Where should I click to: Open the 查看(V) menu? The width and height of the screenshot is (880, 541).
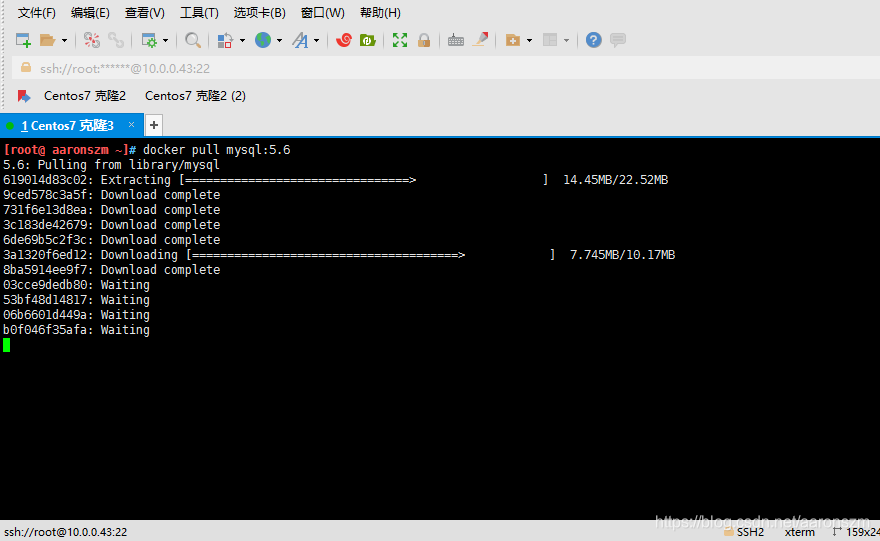click(x=145, y=12)
